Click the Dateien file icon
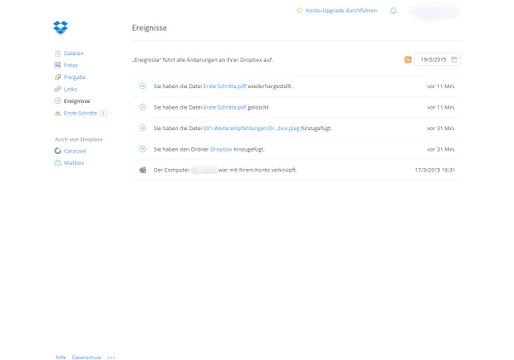514x360 pixels. 58,53
